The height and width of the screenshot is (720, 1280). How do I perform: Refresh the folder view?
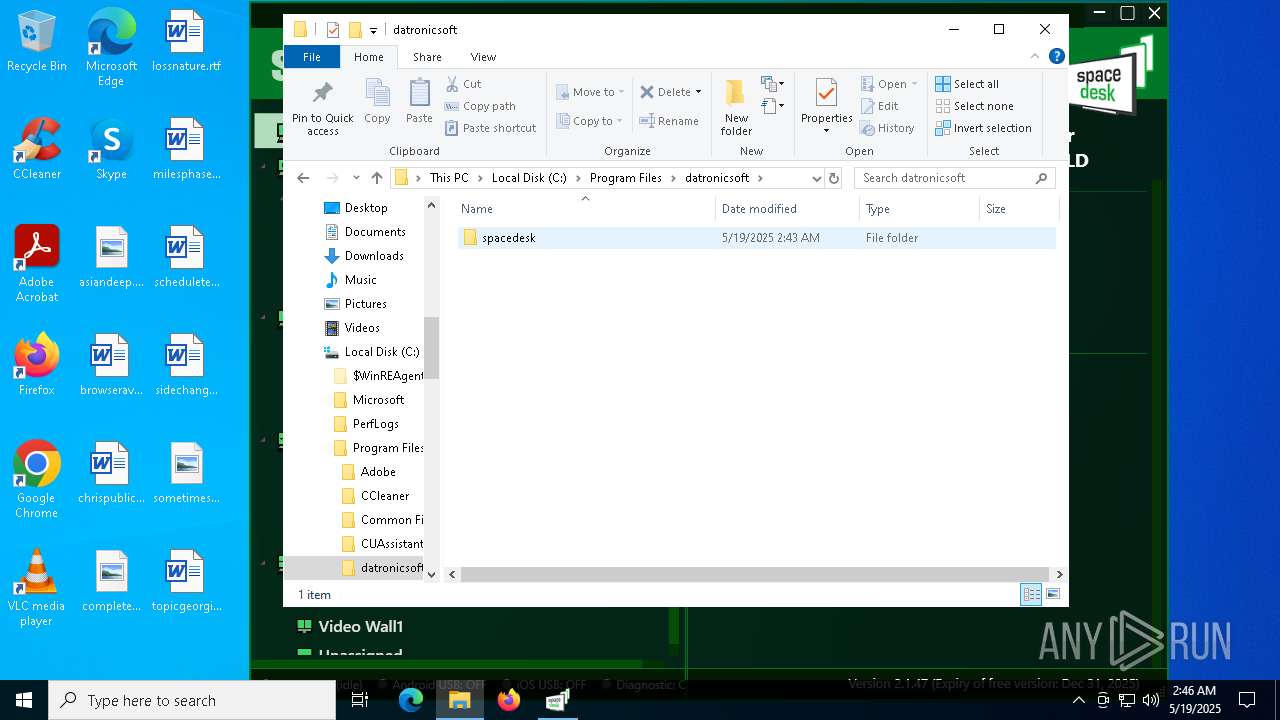coord(834,178)
